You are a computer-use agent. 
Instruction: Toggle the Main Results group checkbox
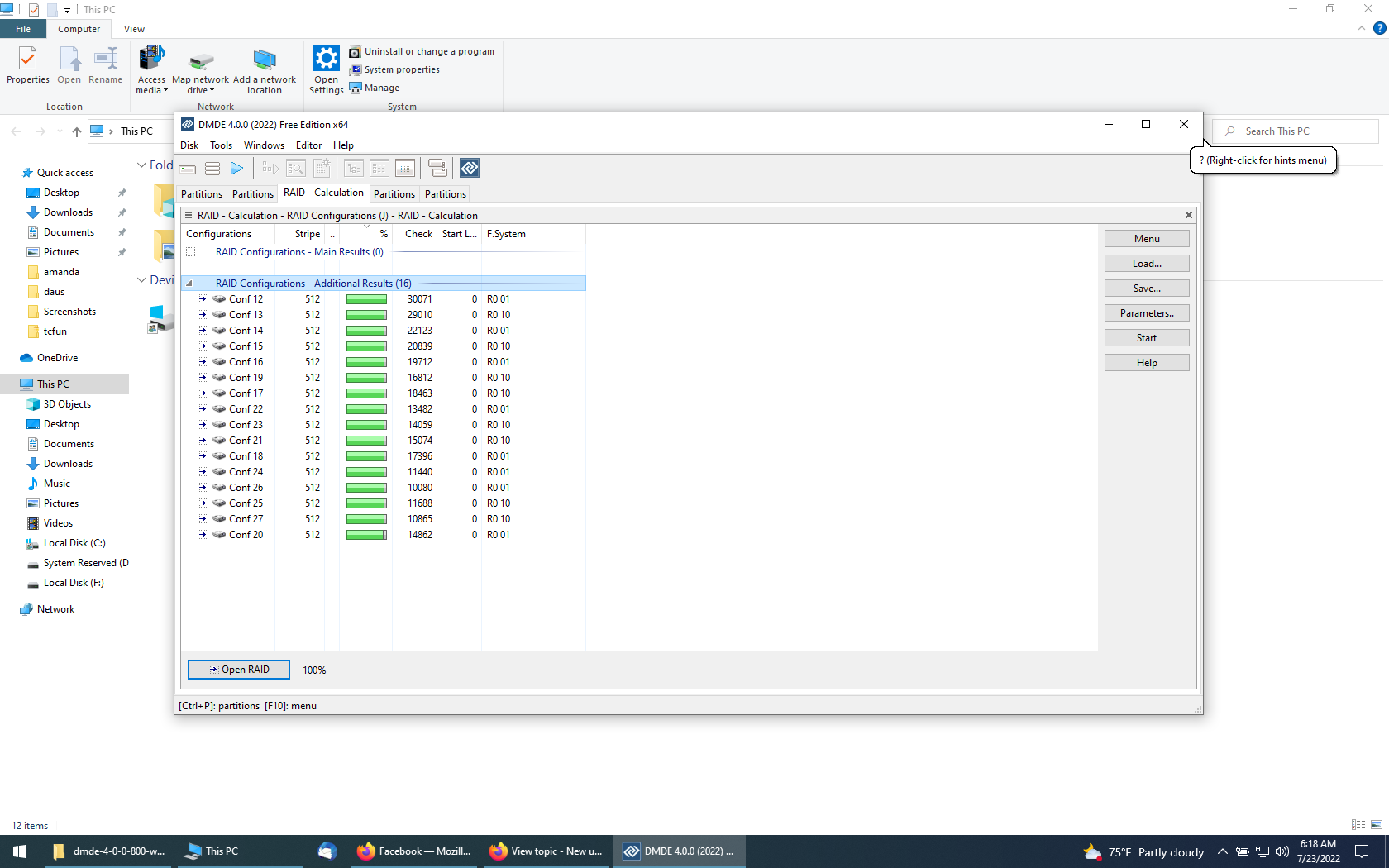[191, 252]
